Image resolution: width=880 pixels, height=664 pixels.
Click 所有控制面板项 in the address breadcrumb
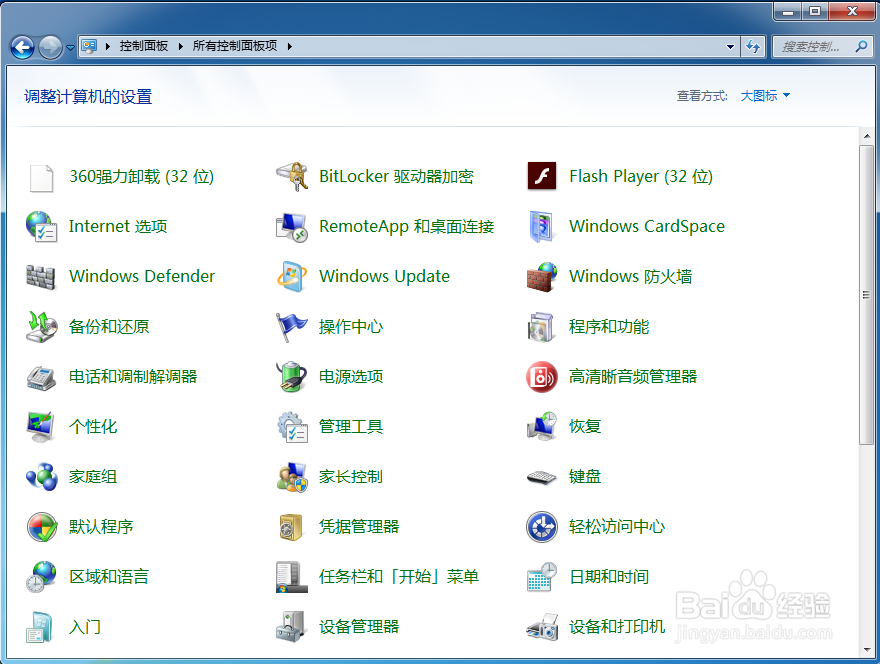point(235,46)
